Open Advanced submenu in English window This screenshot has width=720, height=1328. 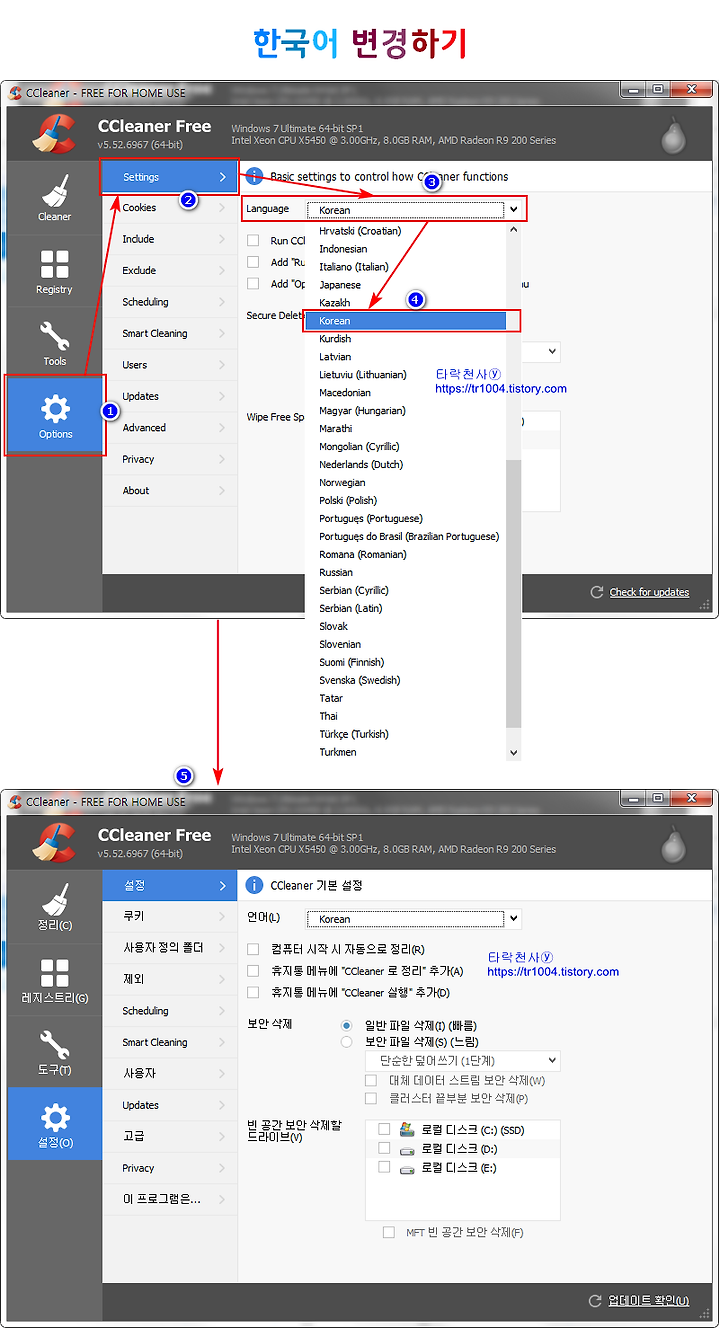pyautogui.click(x=170, y=428)
